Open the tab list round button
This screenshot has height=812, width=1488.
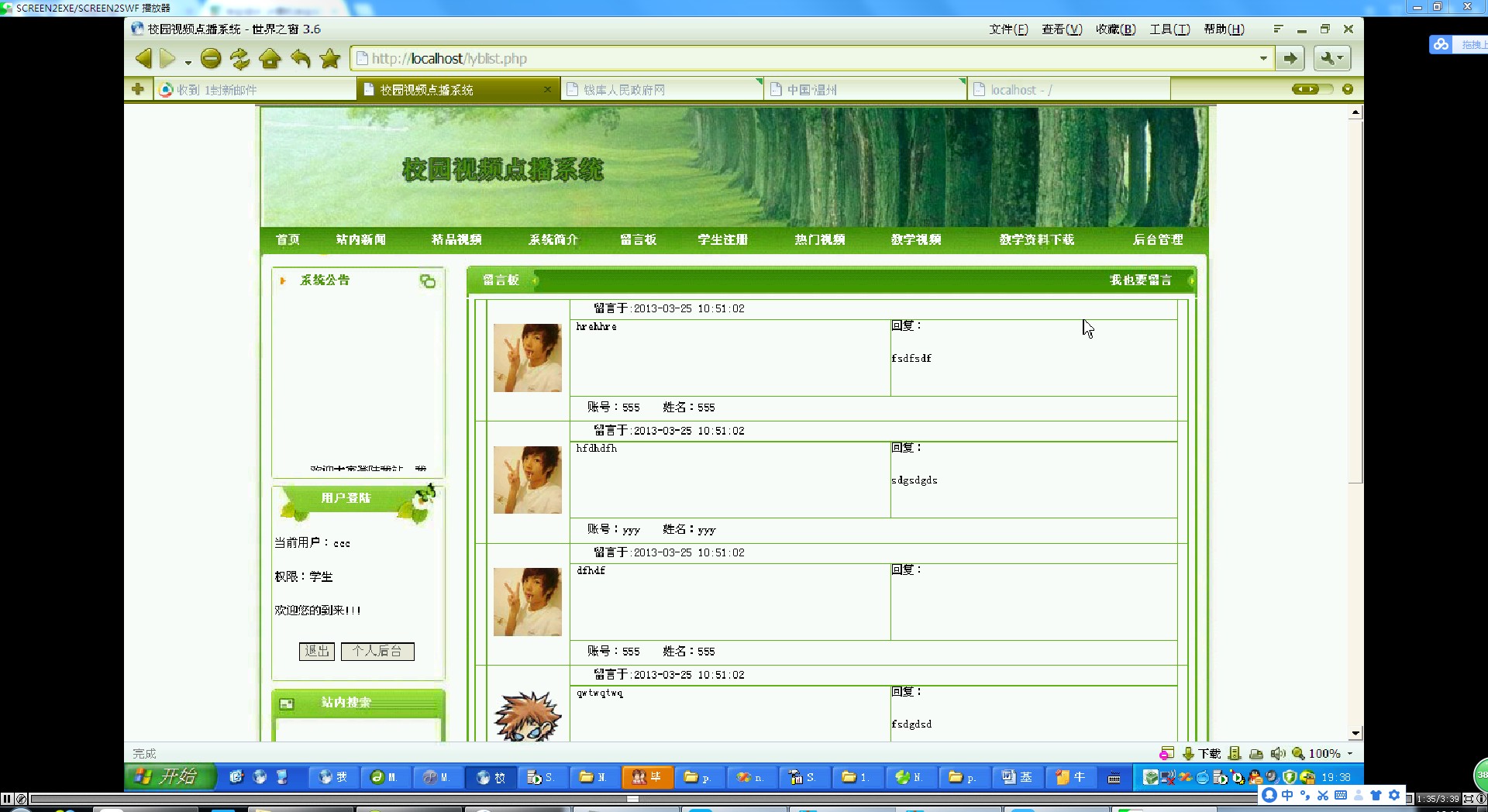point(1348,89)
